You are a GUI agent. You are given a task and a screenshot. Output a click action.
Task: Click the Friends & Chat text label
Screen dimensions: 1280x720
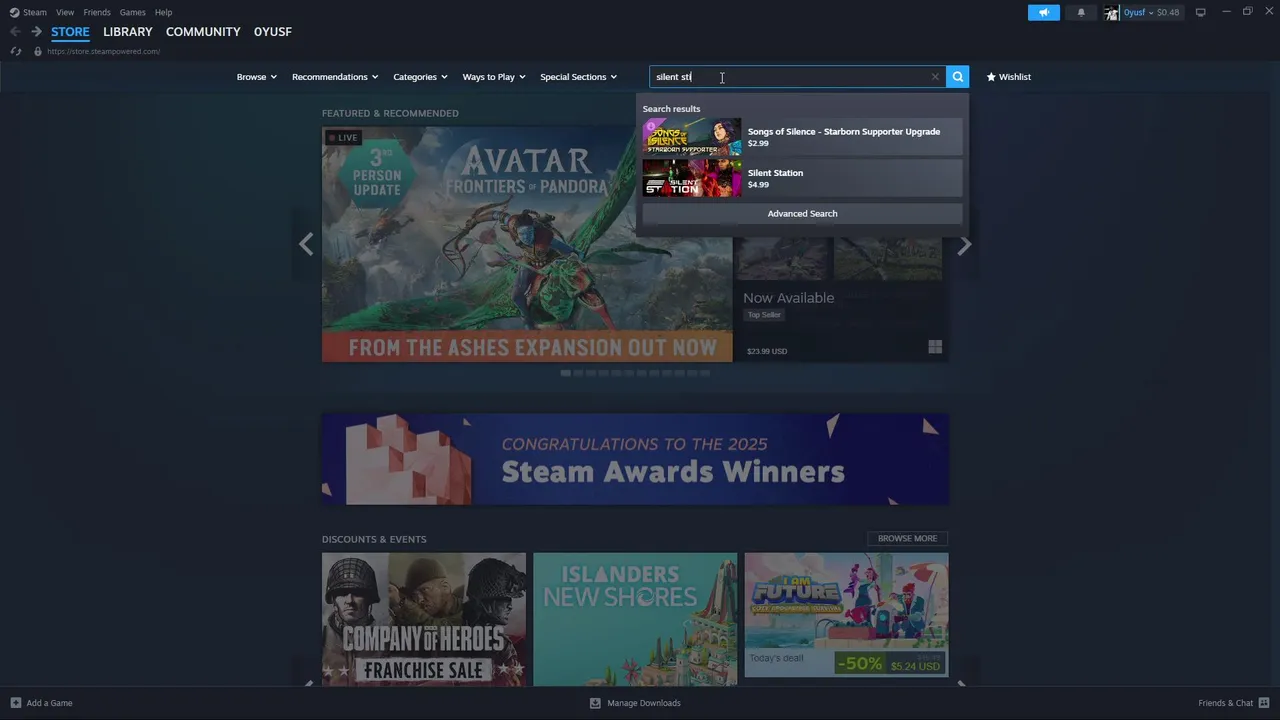click(x=1225, y=703)
